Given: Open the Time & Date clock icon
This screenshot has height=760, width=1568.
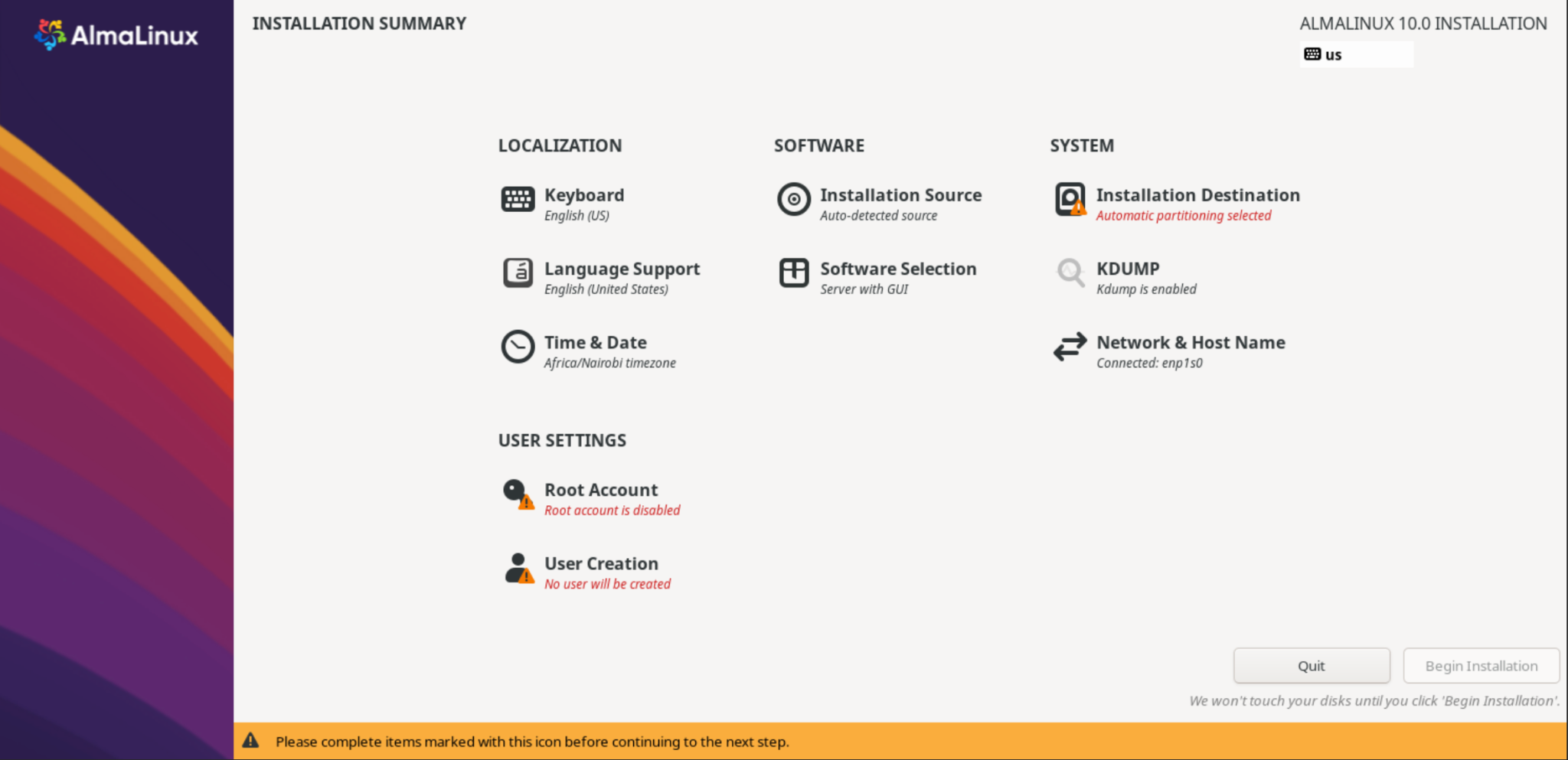Looking at the screenshot, I should point(518,347).
